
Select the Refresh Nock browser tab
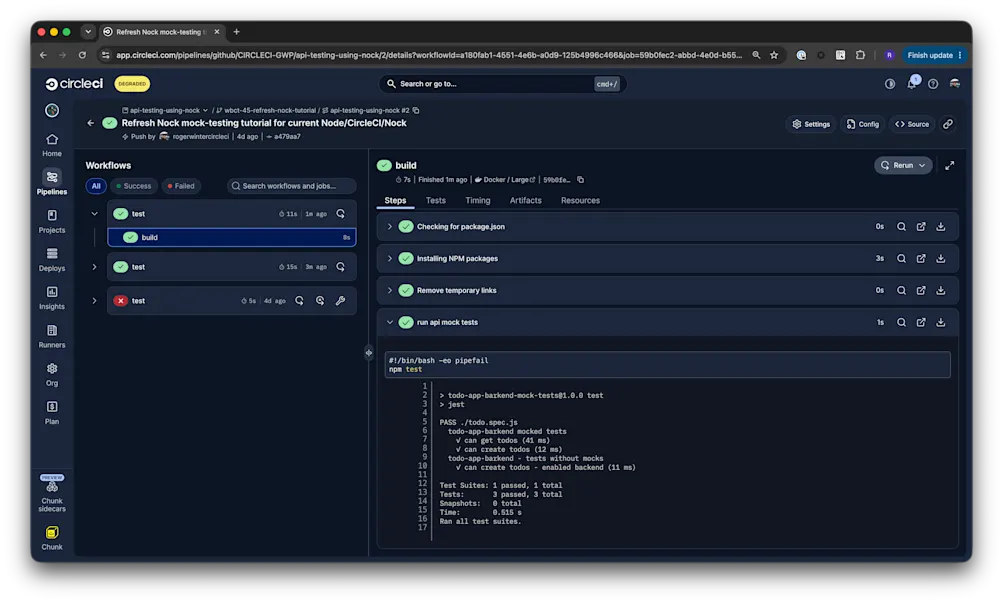click(x=162, y=32)
